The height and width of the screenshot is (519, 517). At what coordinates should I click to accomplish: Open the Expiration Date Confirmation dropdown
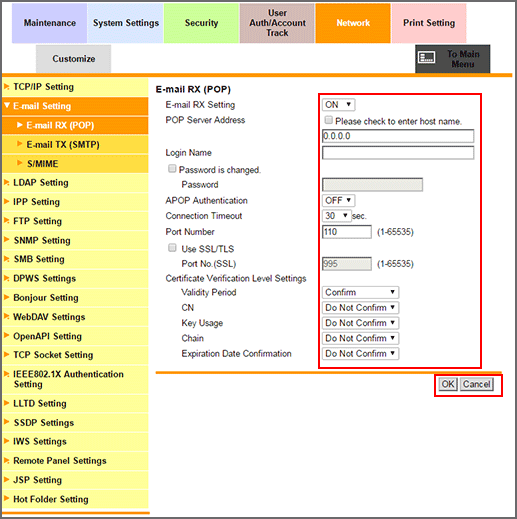pyautogui.click(x=360, y=354)
